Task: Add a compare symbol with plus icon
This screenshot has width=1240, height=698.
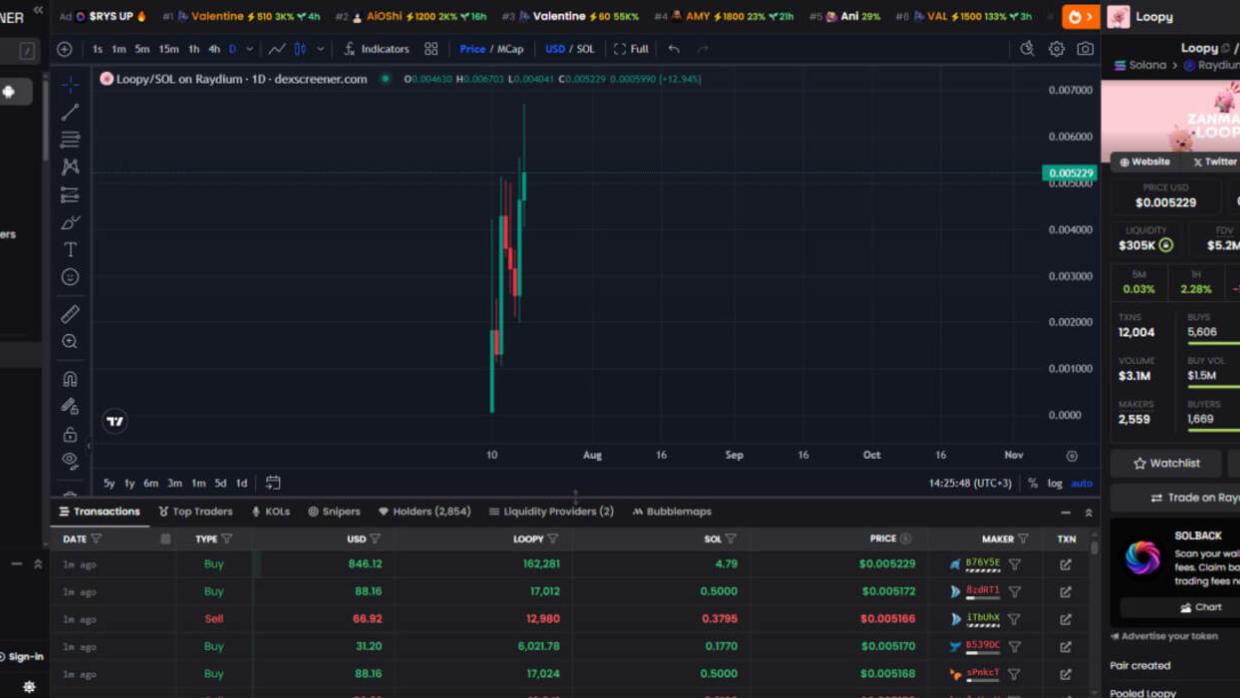Action: point(65,49)
